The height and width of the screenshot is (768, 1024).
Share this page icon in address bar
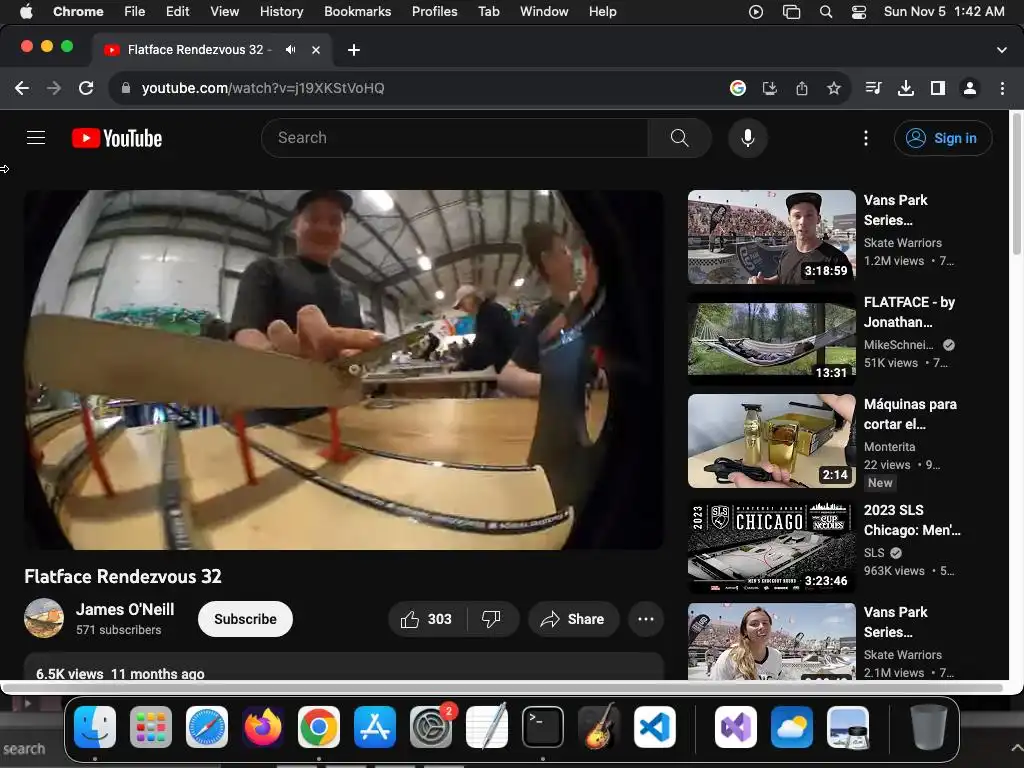802,88
